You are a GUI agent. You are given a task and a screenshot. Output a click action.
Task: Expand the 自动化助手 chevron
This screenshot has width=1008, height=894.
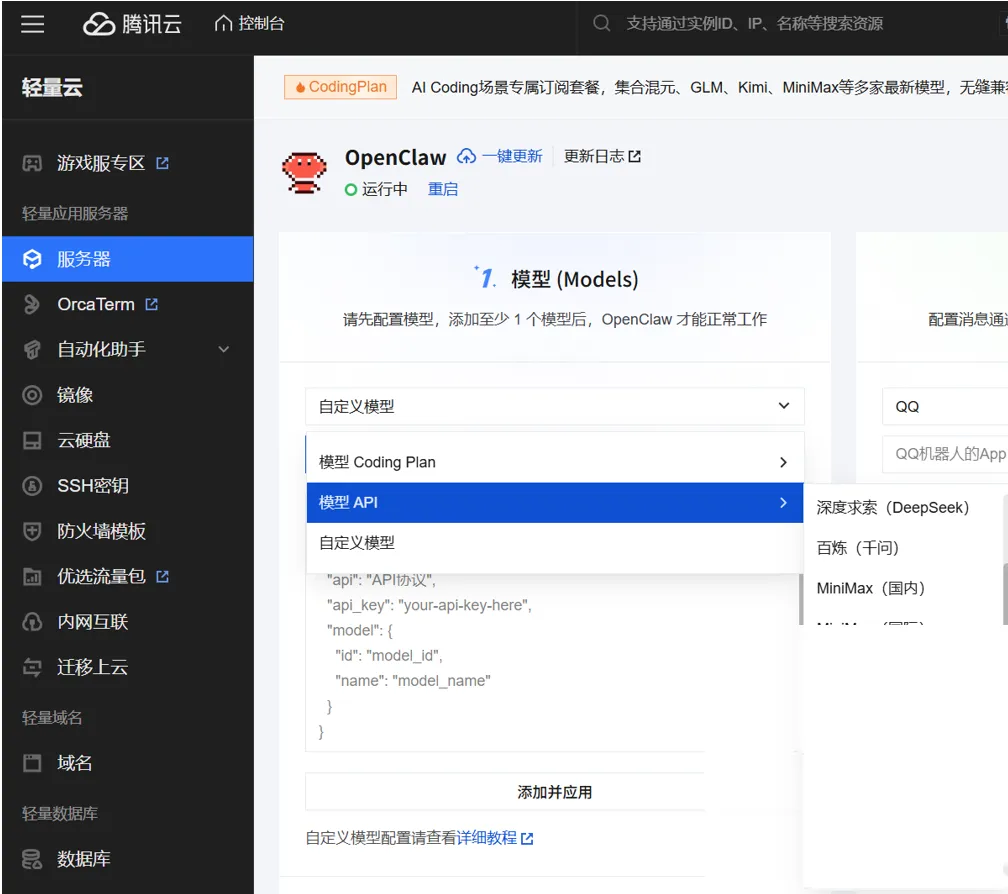click(x=224, y=350)
